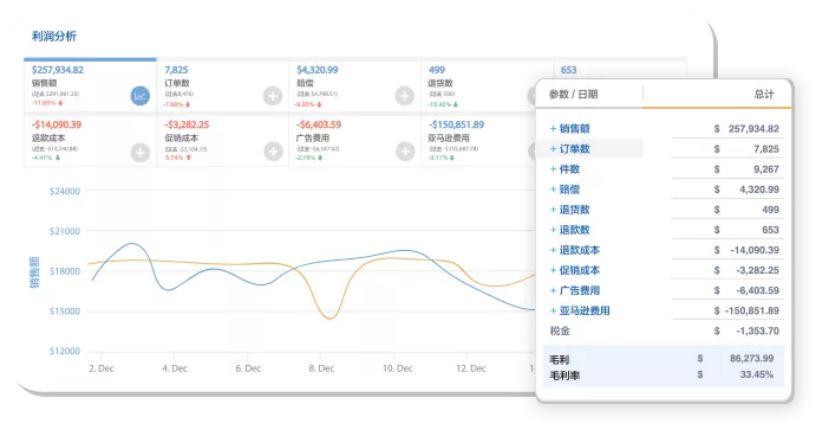
Task: Expand the 促销成本 row in the totals panel
Action: click(553, 270)
